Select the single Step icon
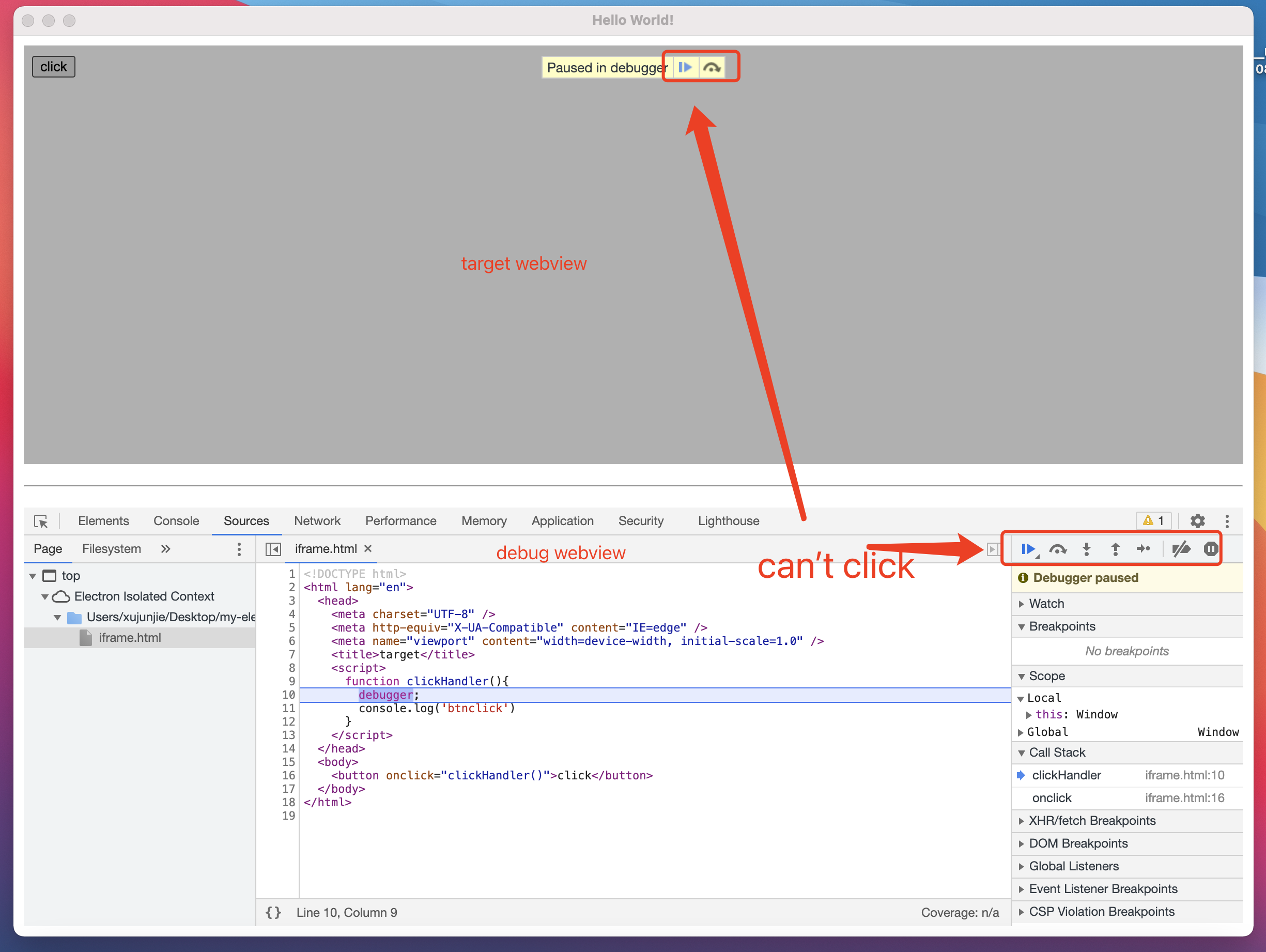 coord(1144,548)
